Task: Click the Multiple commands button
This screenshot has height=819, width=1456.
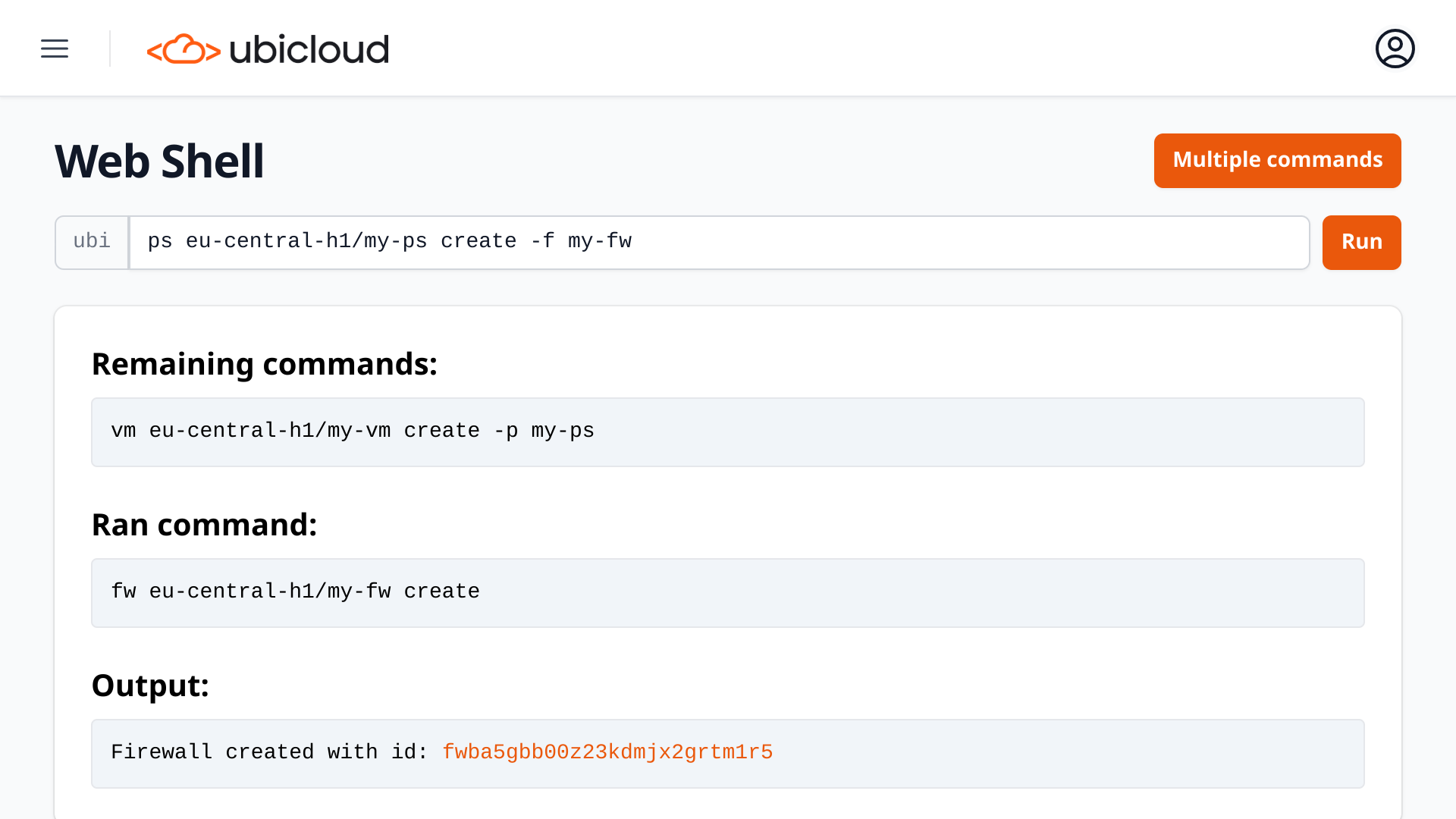Action: coord(1277,161)
